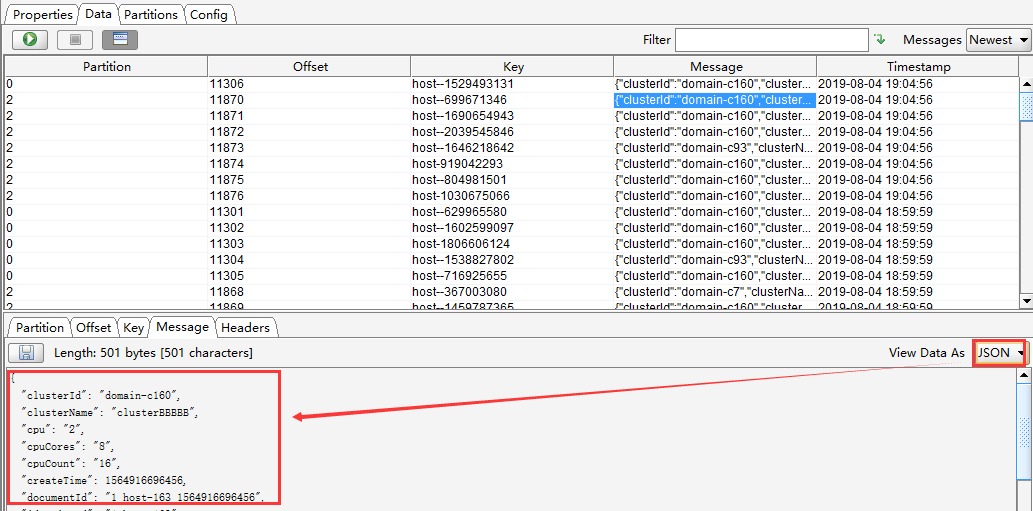1033x511 pixels.
Task: Click key host--367003080
Action: click(512, 291)
